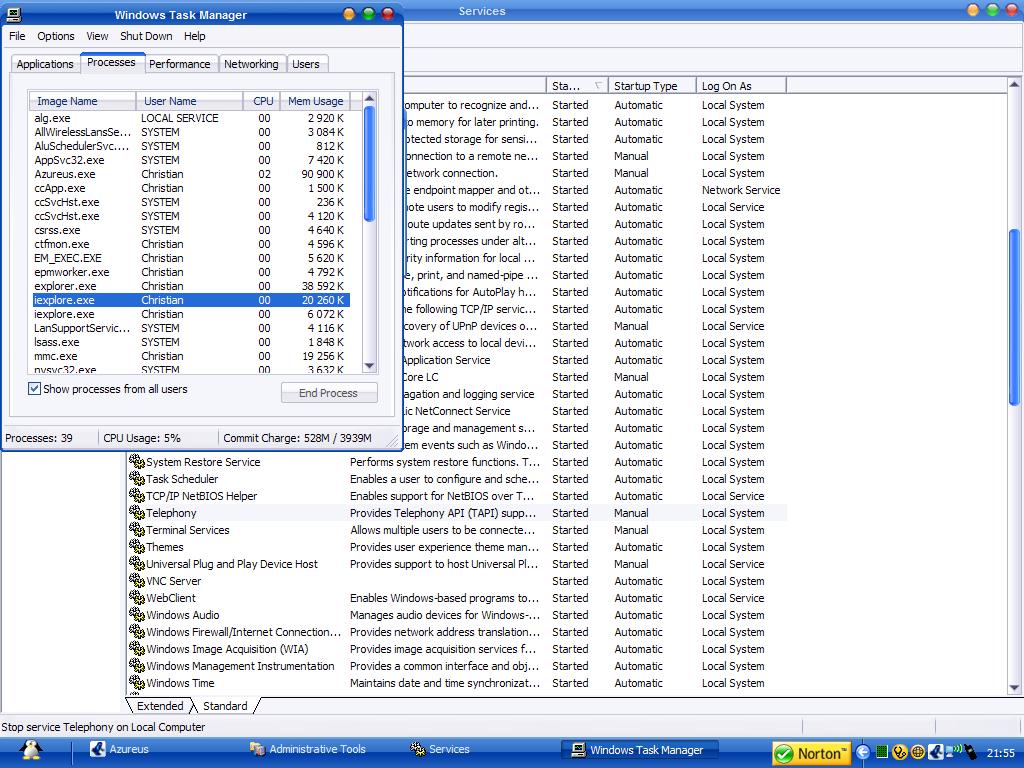
Task: Sort processes by Mem Usage column
Action: click(x=315, y=101)
